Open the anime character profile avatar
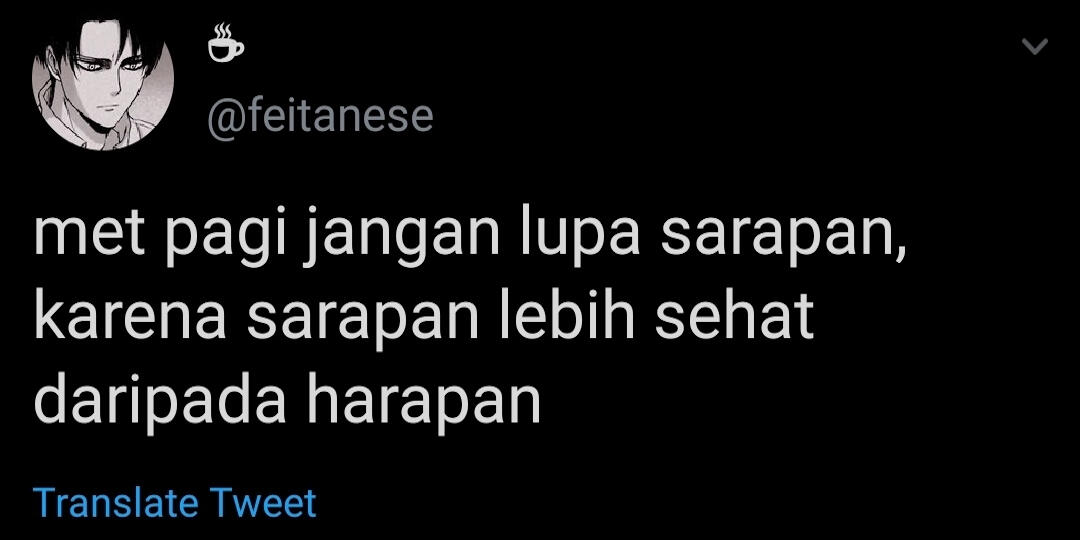The image size is (1080, 540). (103, 85)
